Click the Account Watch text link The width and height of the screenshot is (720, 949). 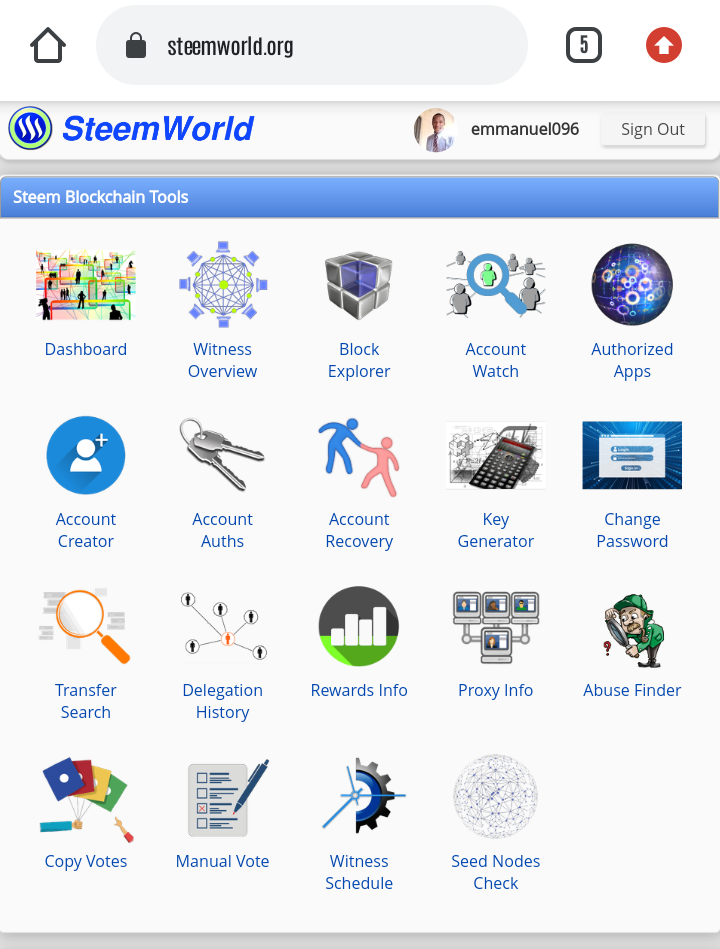496,360
